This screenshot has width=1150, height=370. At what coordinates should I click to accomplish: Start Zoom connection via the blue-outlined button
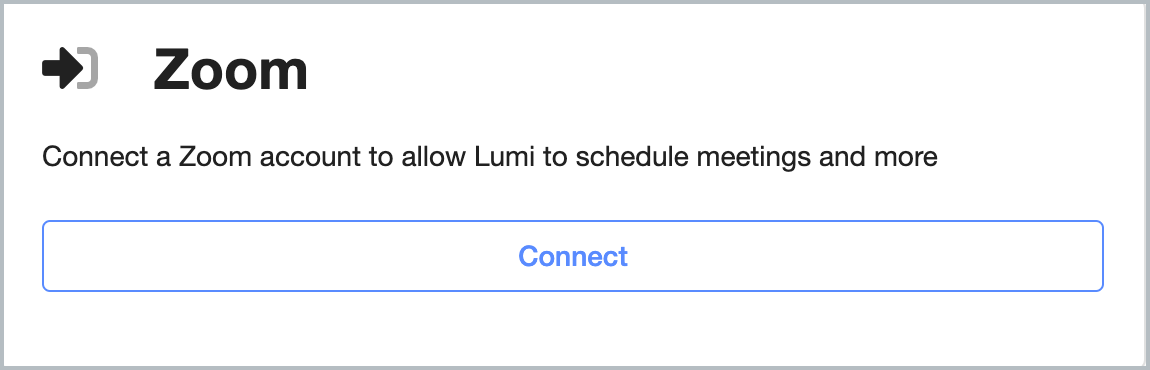click(x=573, y=256)
